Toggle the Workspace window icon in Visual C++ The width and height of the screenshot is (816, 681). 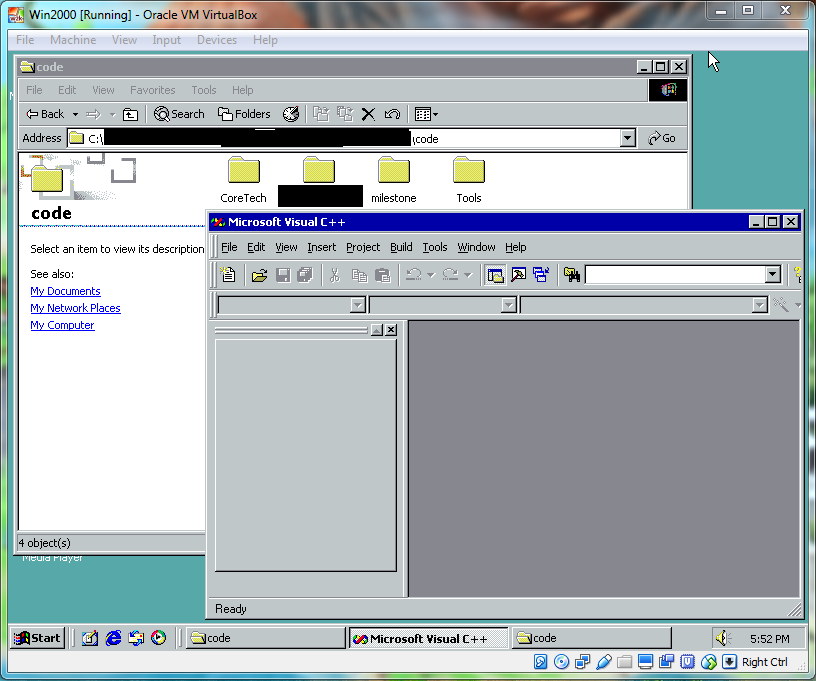coord(495,275)
